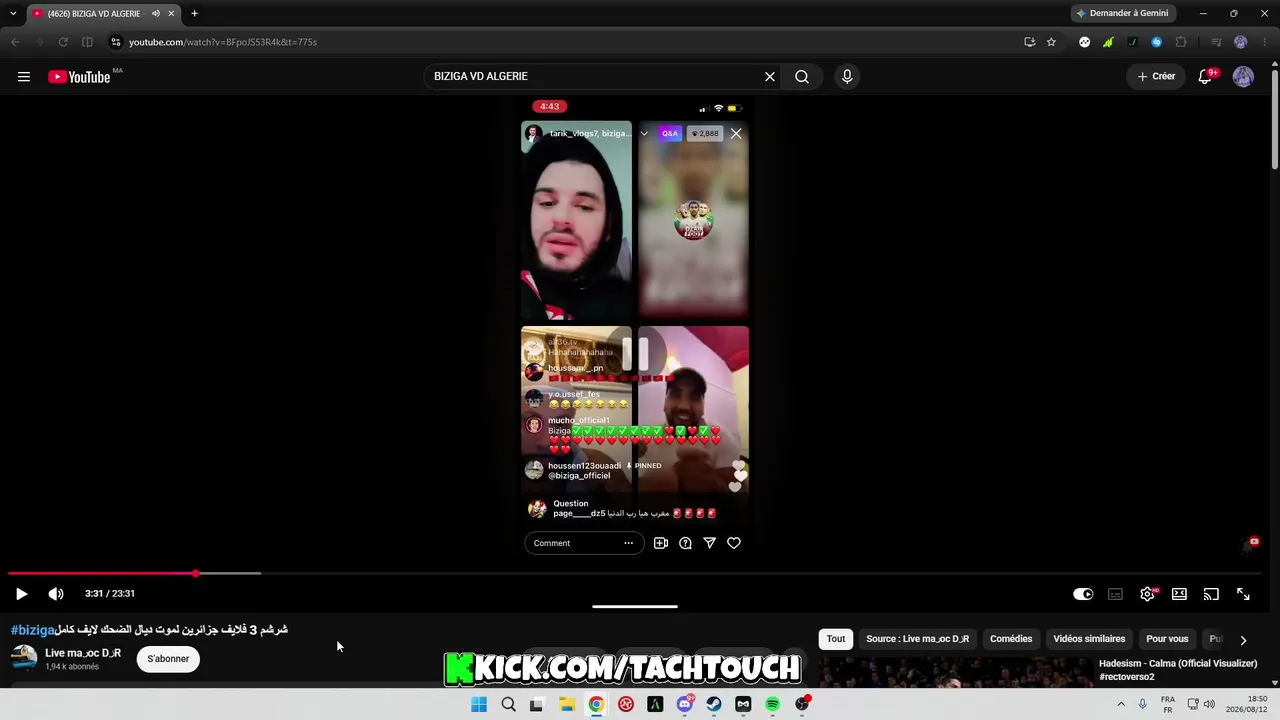
Task: Open the Shazam extension
Action: (1156, 42)
